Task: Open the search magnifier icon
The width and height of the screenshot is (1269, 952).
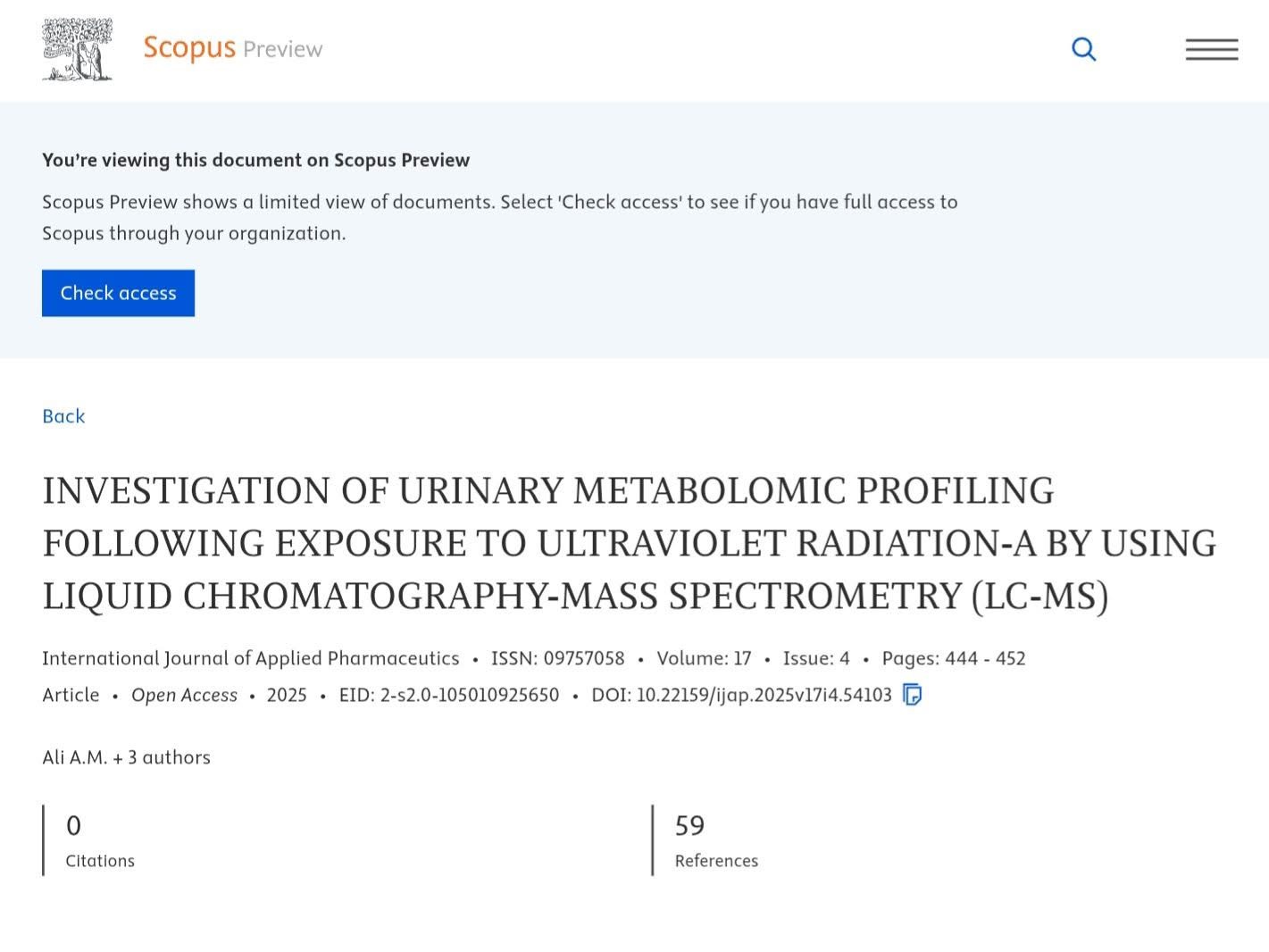Action: 1083,49
